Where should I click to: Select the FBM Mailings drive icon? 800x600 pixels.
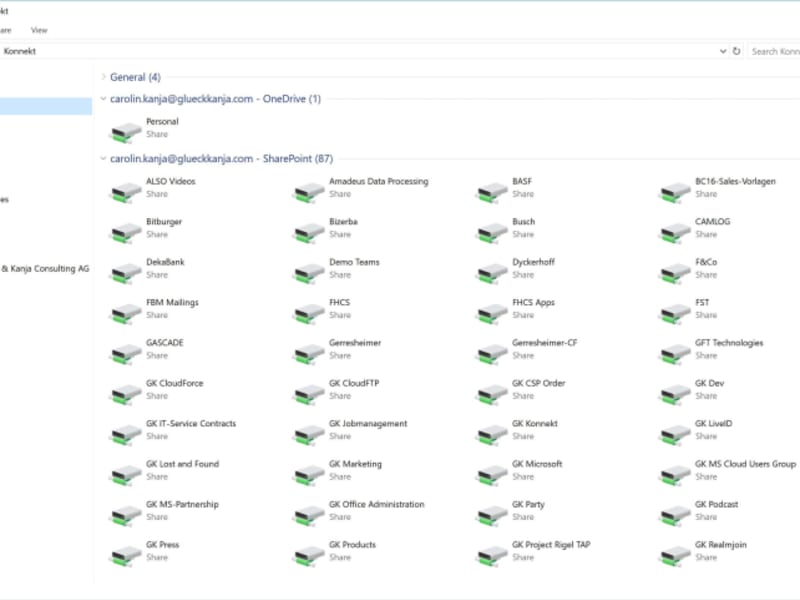(x=126, y=313)
